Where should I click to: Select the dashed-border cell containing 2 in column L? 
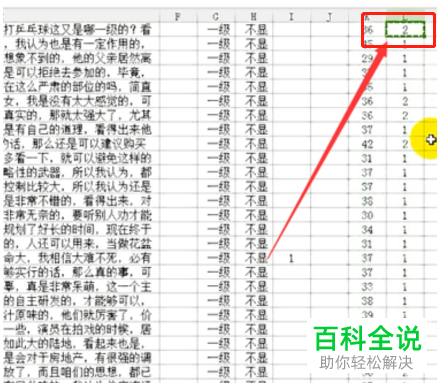405,29
